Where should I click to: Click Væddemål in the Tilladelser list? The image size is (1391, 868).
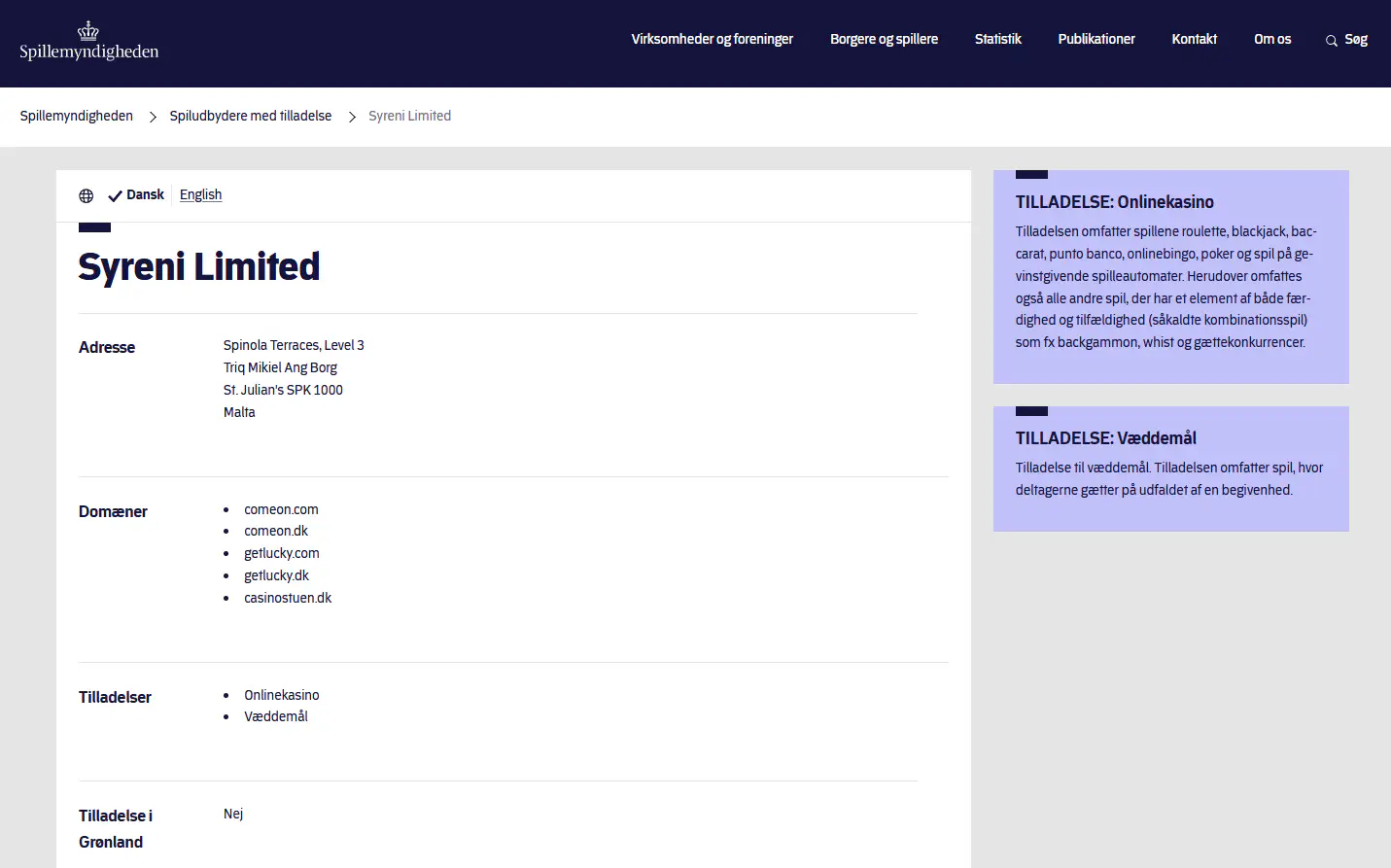[x=276, y=716]
